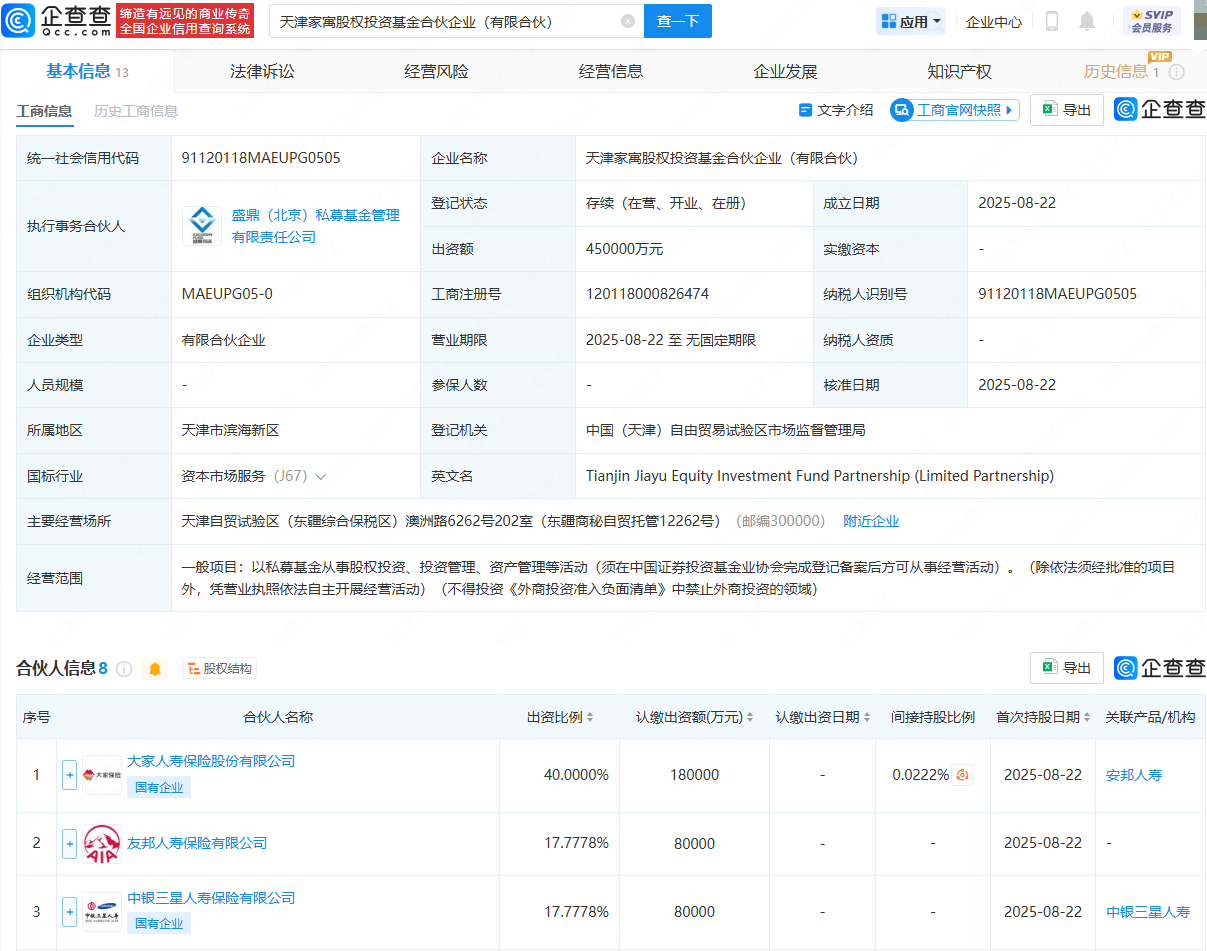The height and width of the screenshot is (951, 1207).
Task: Open 企业中心 link
Action: pyautogui.click(x=994, y=21)
